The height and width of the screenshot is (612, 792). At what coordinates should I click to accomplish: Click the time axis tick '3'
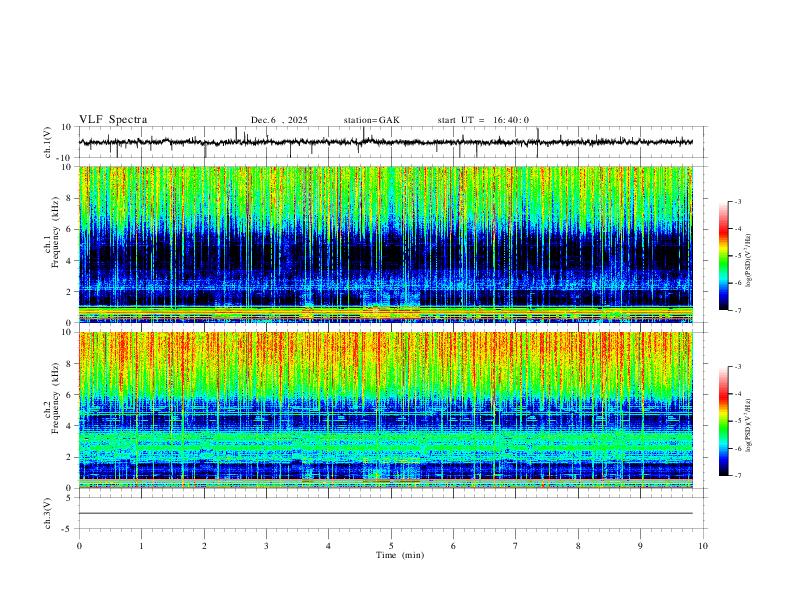point(266,546)
